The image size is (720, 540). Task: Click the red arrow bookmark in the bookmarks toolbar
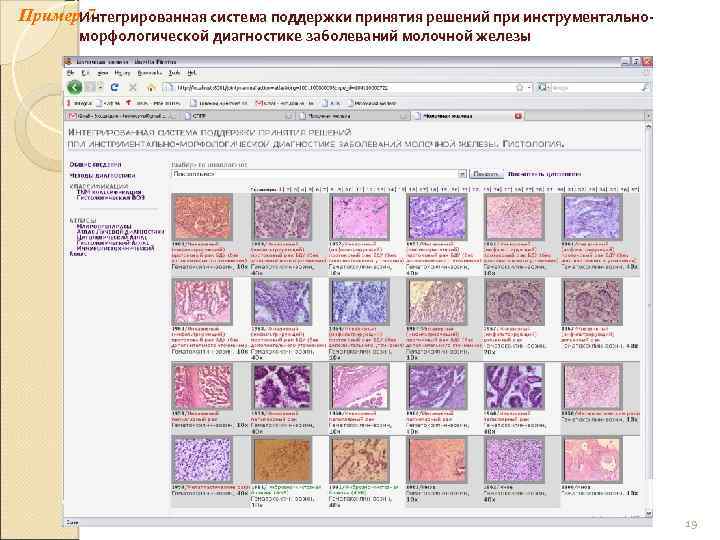tap(153, 103)
